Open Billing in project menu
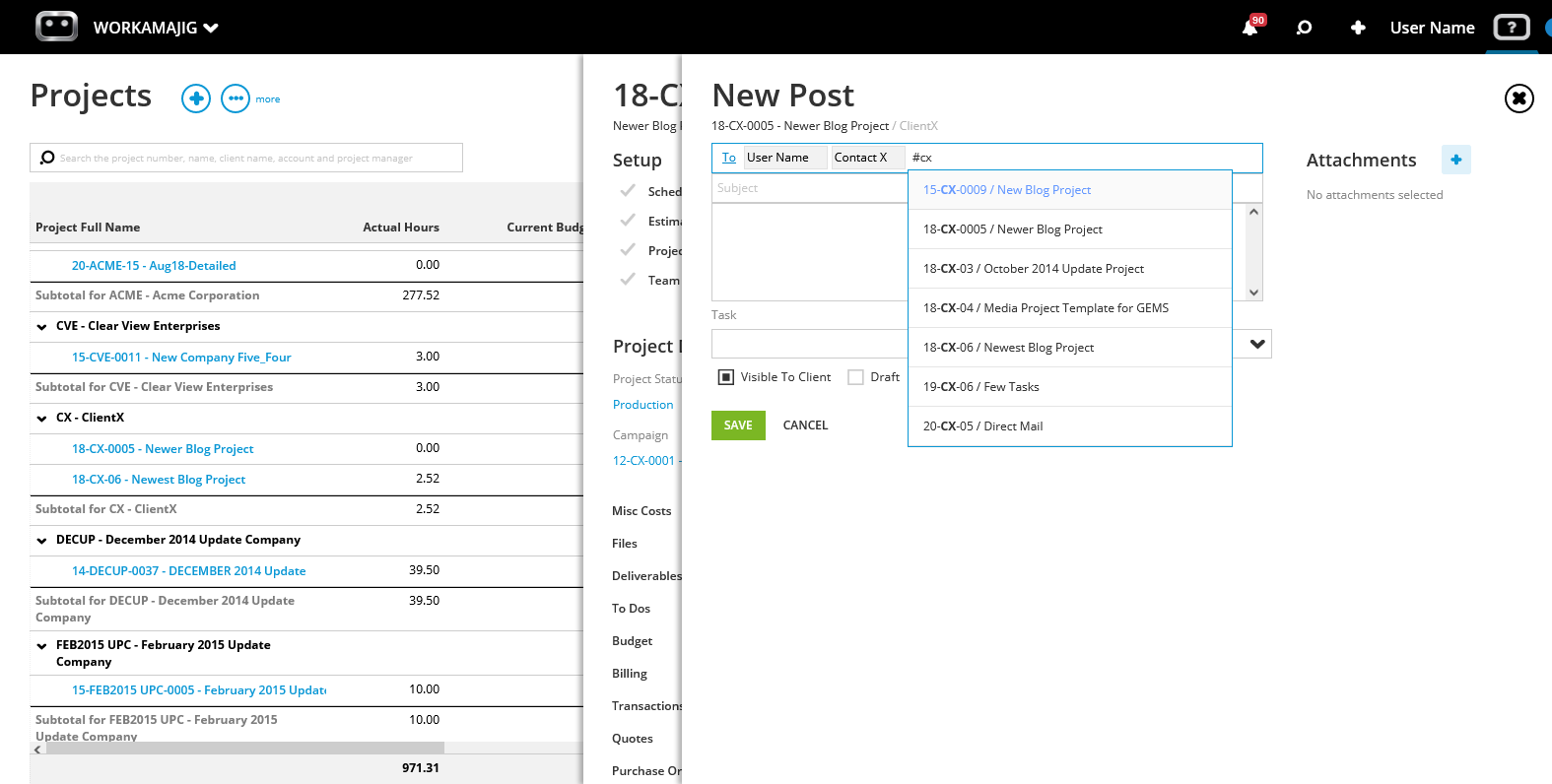The height and width of the screenshot is (784, 1552). pyautogui.click(x=630, y=674)
